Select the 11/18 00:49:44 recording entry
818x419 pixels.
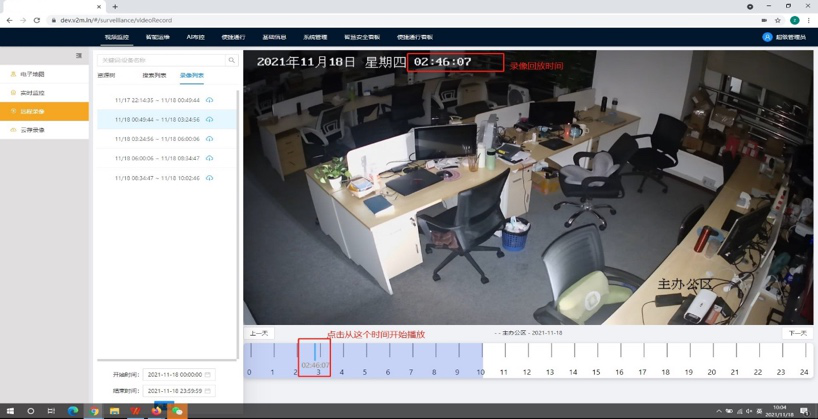click(x=156, y=120)
